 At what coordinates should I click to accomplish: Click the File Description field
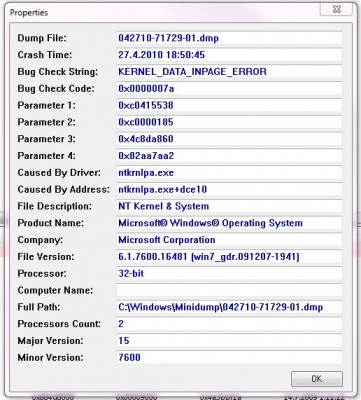coord(229,206)
